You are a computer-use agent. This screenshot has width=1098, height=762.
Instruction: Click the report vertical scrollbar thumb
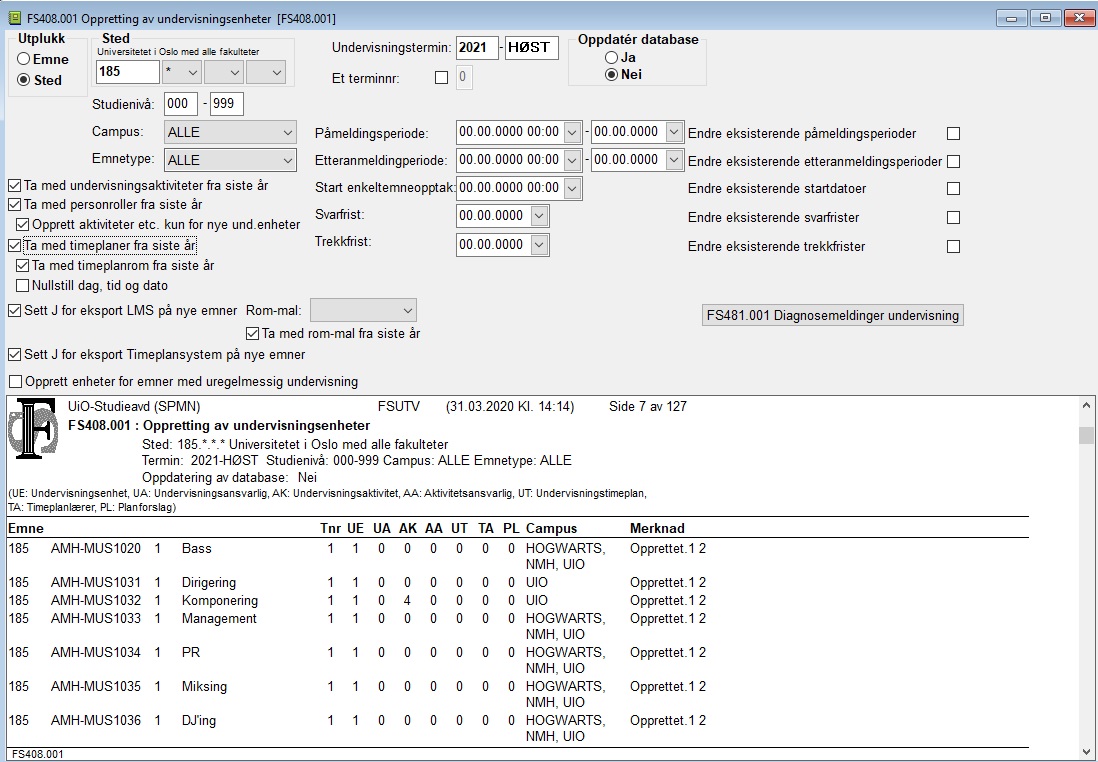[x=1086, y=435]
